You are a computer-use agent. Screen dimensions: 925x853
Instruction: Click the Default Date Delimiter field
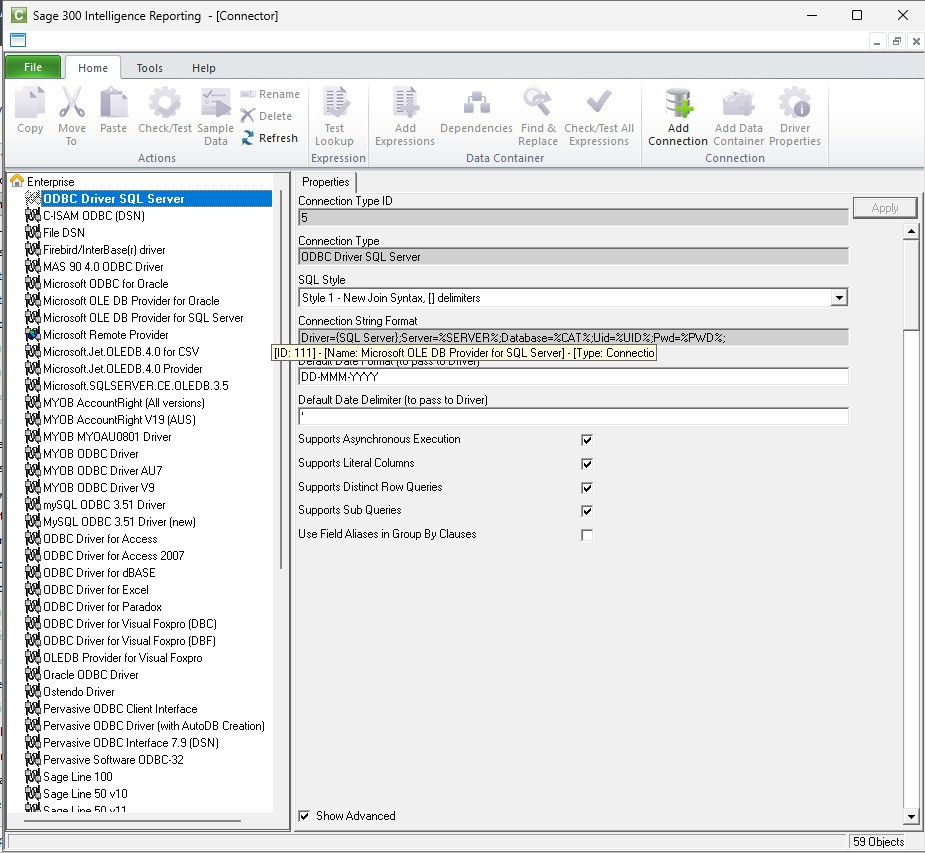573,416
